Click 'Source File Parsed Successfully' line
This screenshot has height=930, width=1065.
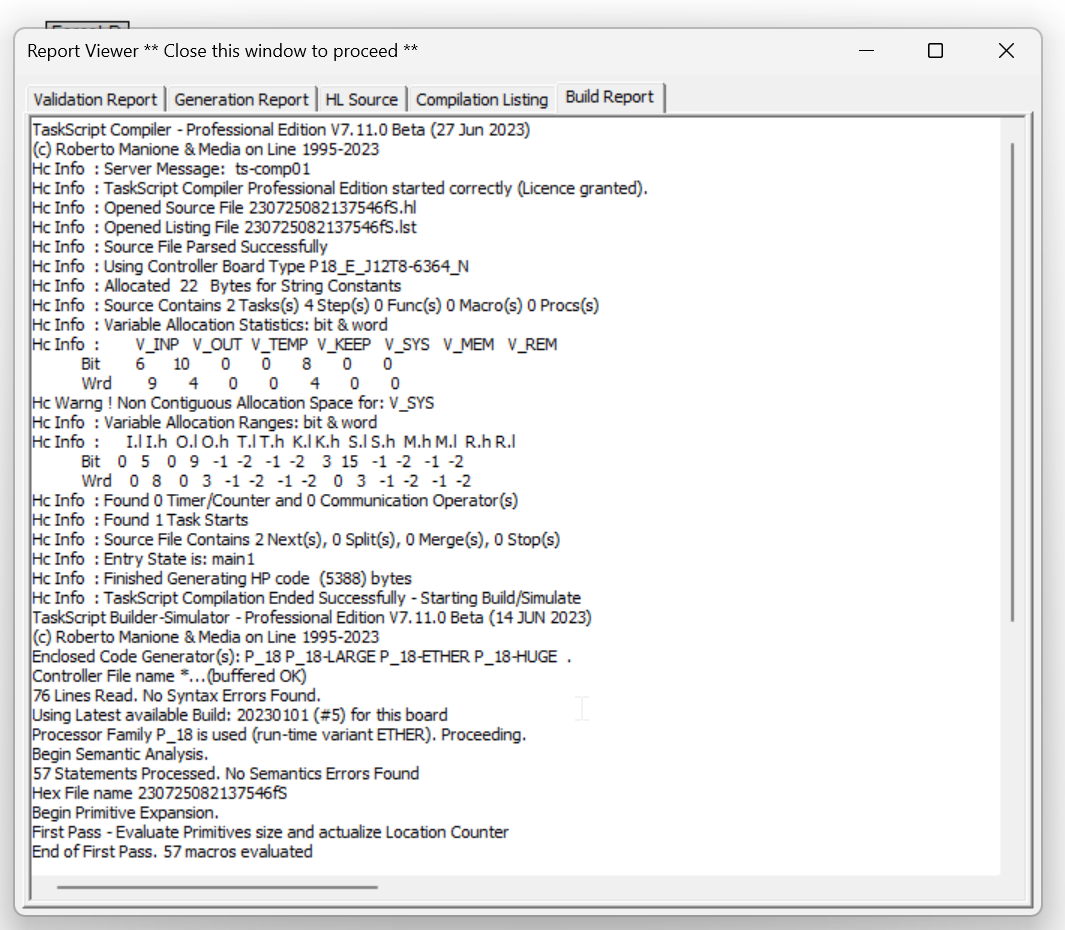click(x=180, y=247)
